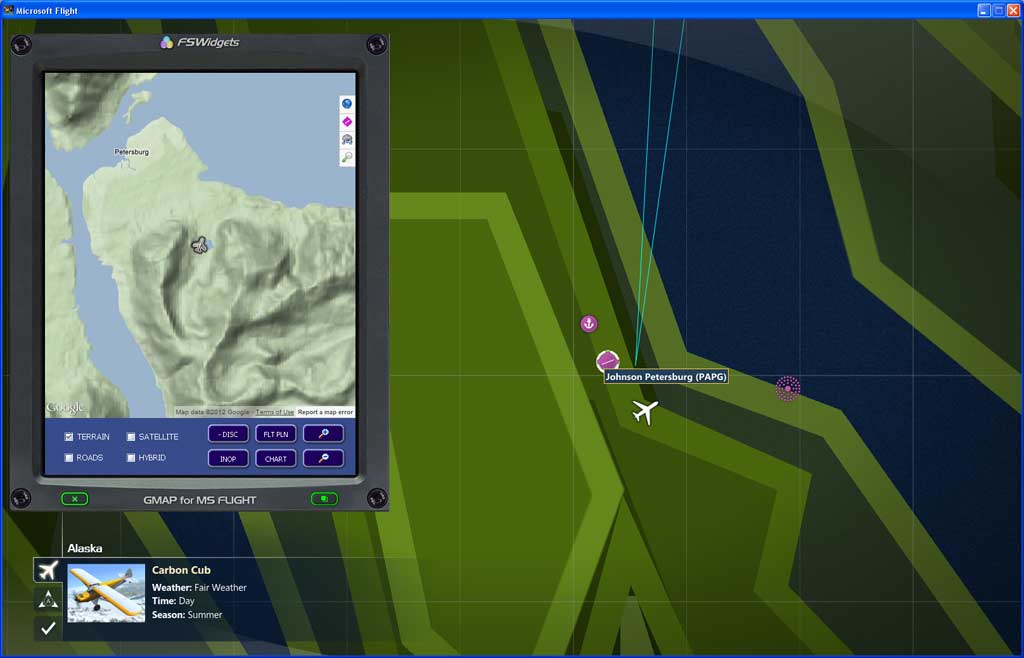
Task: Click the magnifier button beside FLT PLN
Action: (x=323, y=433)
